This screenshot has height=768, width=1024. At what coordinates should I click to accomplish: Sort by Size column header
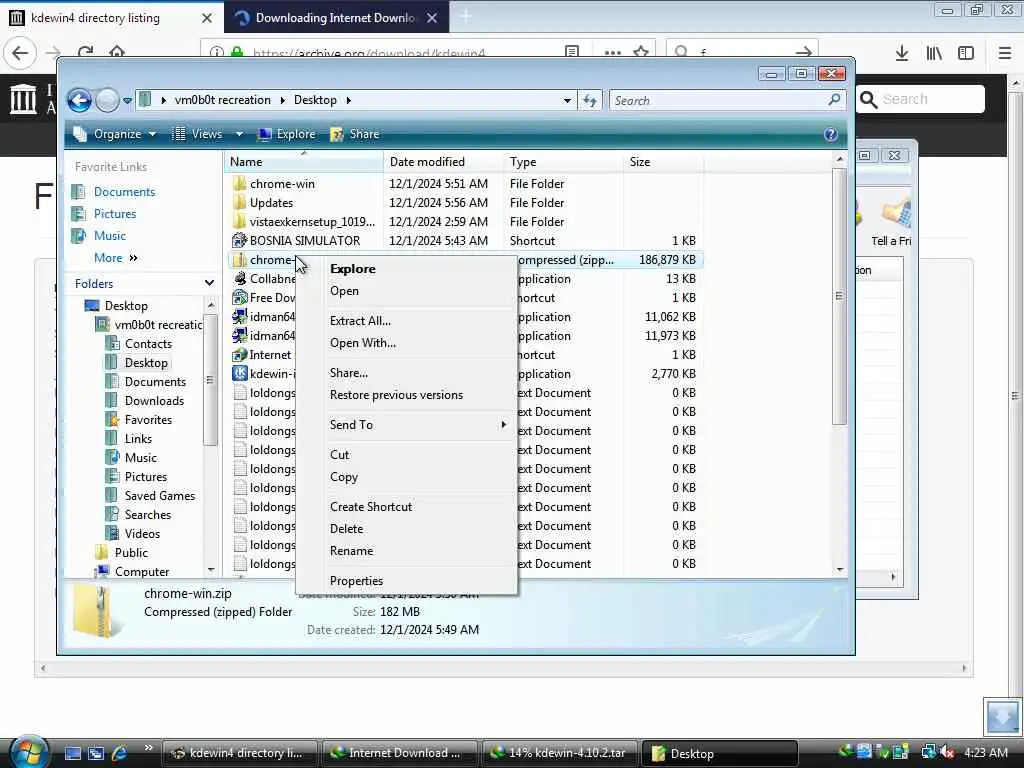click(663, 162)
